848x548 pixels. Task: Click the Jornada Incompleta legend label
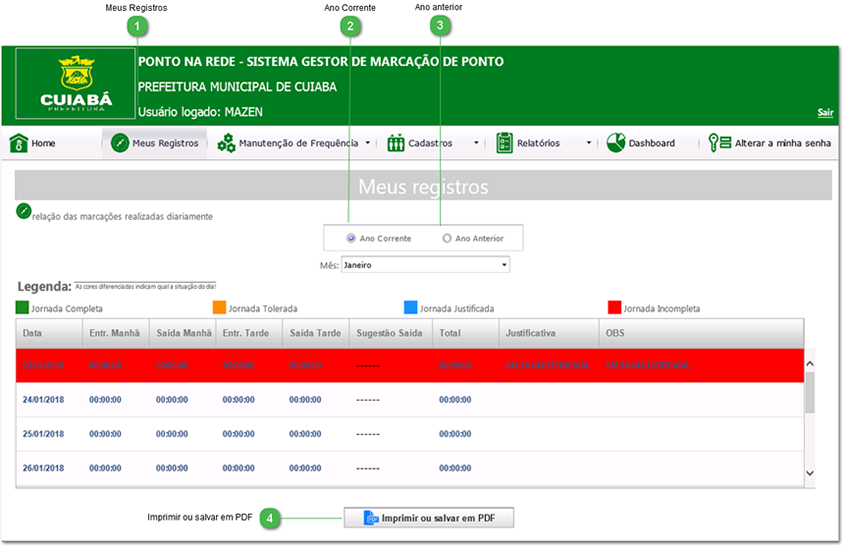[x=661, y=308]
